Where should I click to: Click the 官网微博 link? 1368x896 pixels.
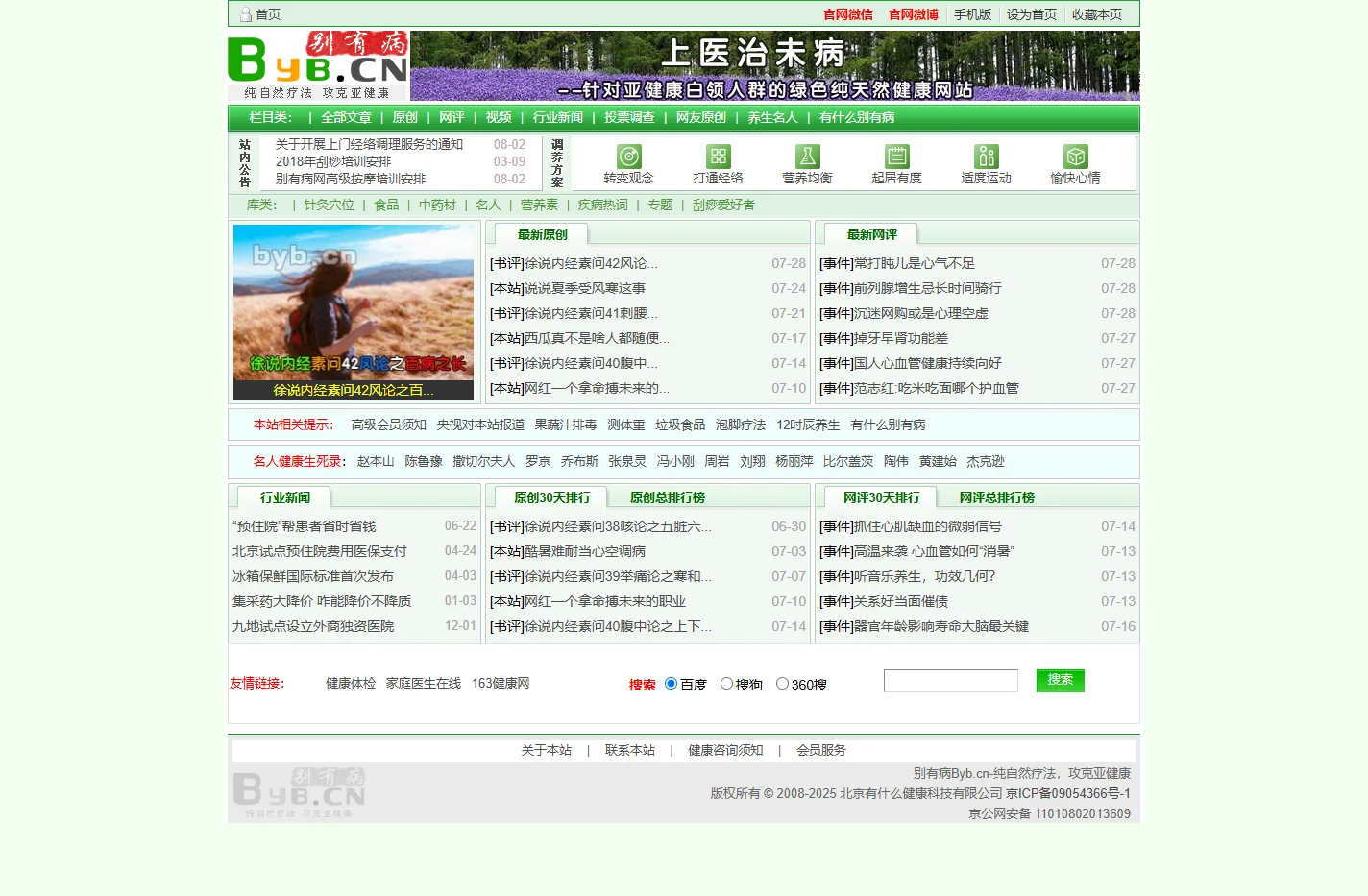point(914,14)
